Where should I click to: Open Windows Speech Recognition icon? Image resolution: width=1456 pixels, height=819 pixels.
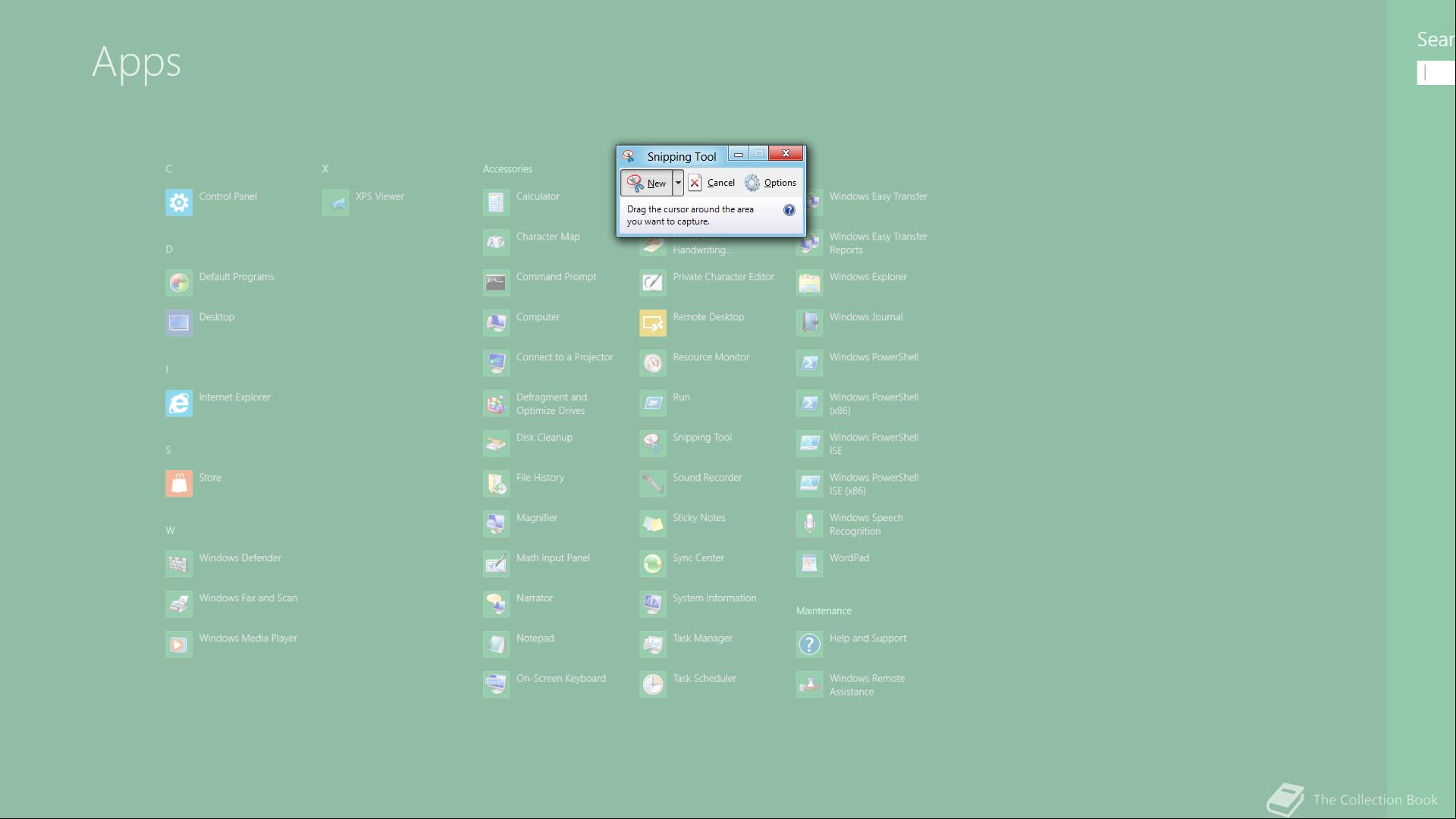click(x=810, y=524)
